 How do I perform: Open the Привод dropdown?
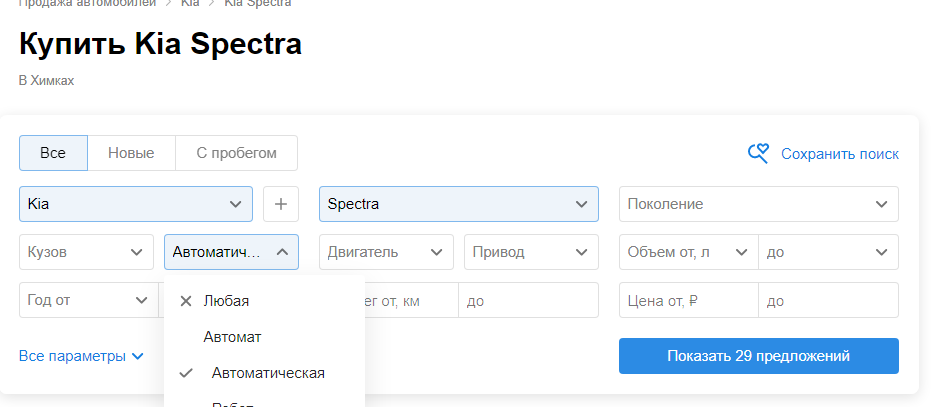[x=531, y=252]
